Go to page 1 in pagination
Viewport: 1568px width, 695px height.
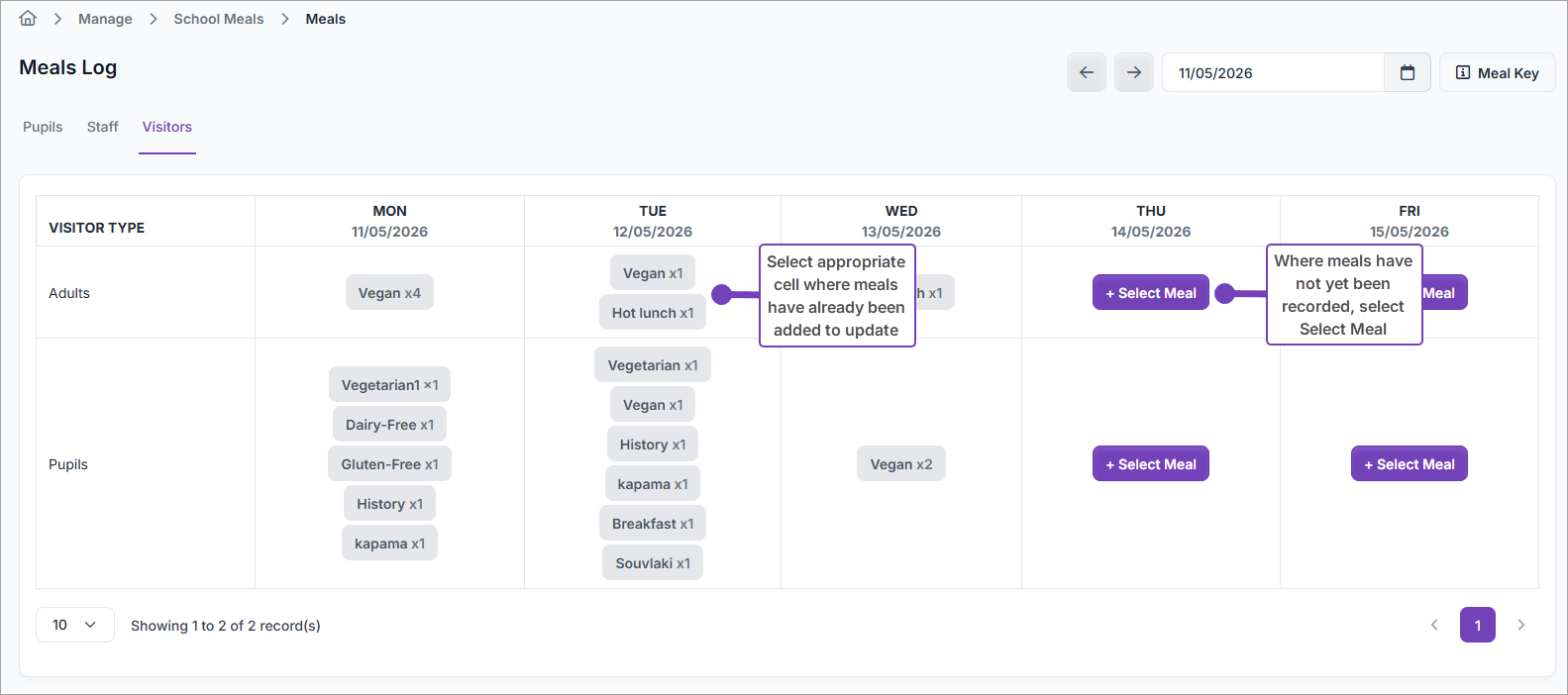(1478, 625)
